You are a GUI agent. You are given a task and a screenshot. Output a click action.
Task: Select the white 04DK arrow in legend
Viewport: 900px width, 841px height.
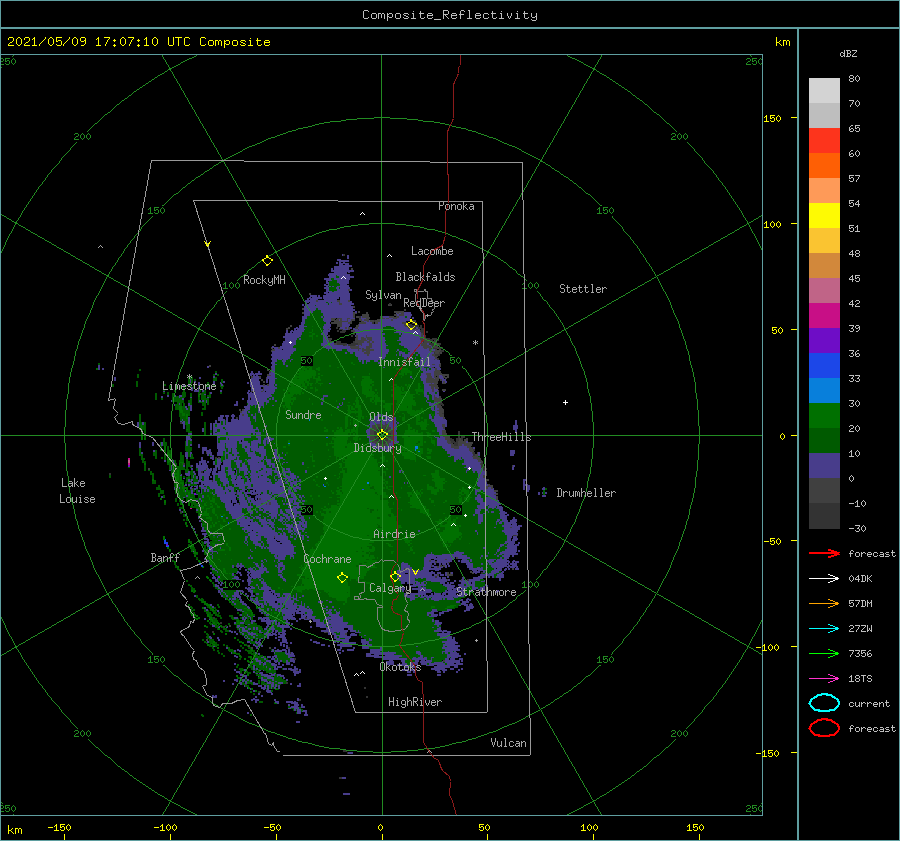824,579
